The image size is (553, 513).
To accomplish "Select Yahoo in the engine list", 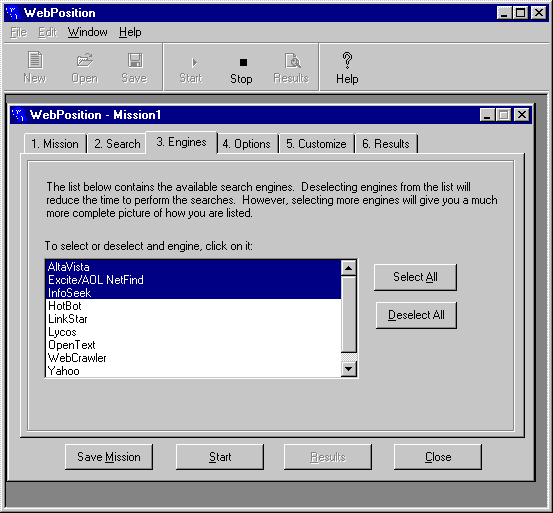I will (194, 371).
